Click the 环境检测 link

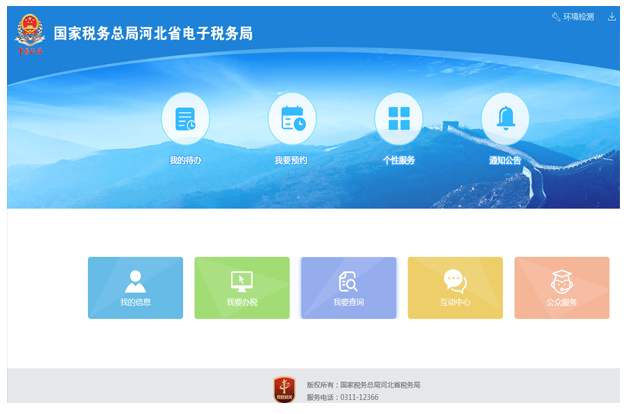[x=578, y=17]
